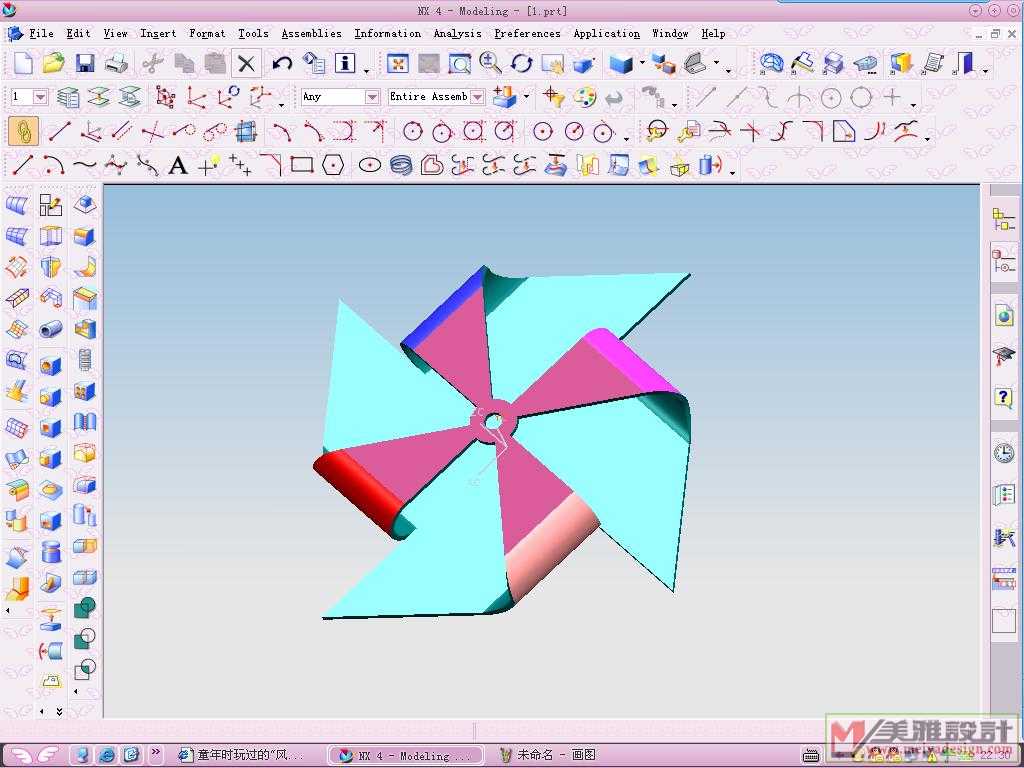Click the New file icon
Screen dimensions: 1024x768
tap(23, 63)
